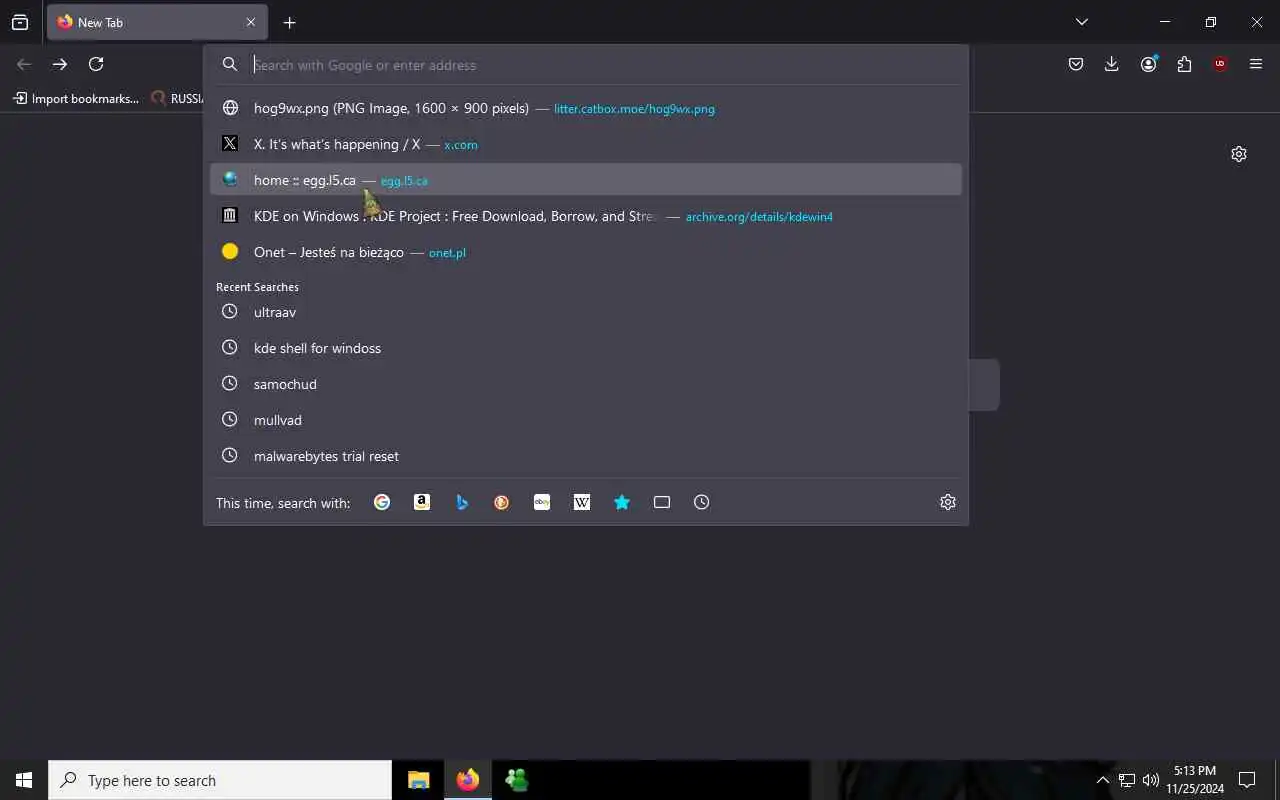1280x800 pixels.
Task: Open the home :: egg.l5.ca suggestion
Action: coord(586,180)
